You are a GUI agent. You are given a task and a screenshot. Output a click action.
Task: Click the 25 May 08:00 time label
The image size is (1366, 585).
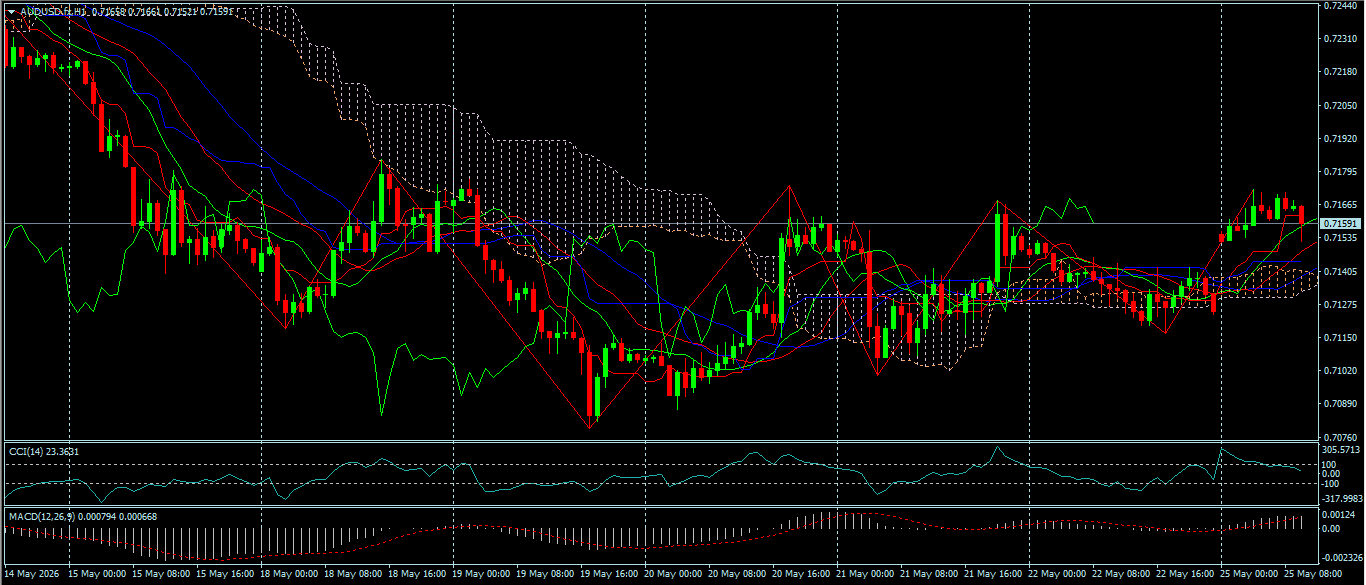click(1312, 575)
